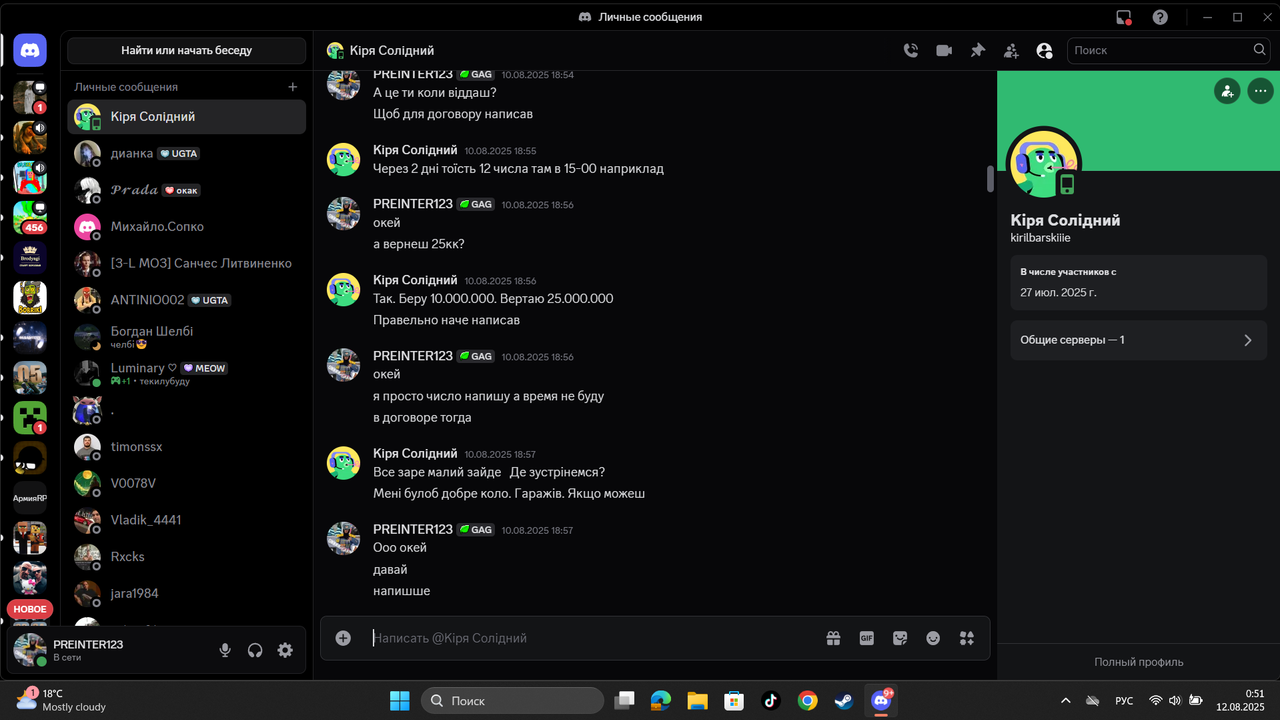The width and height of the screenshot is (1280, 720).
Task: Open chat with Богдан Шелбі
Action: pyautogui.click(x=187, y=337)
